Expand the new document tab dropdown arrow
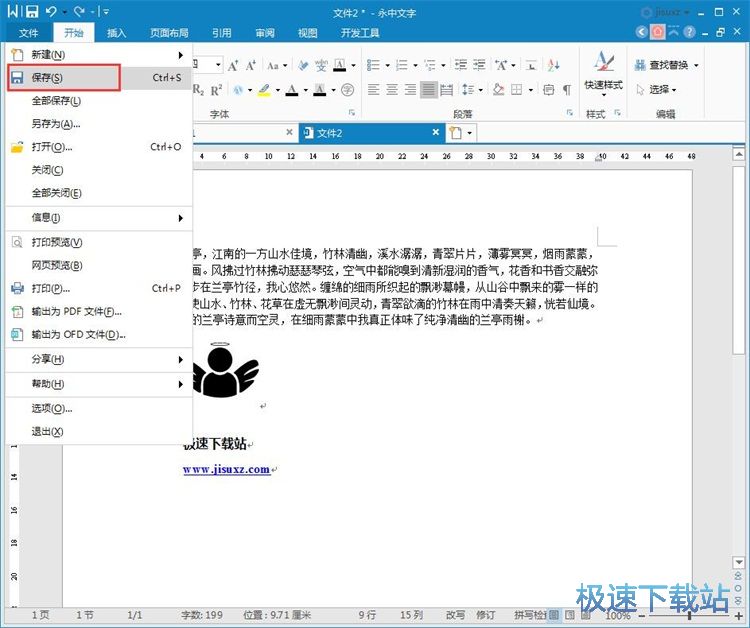Viewport: 750px width, 628px height. [470, 133]
